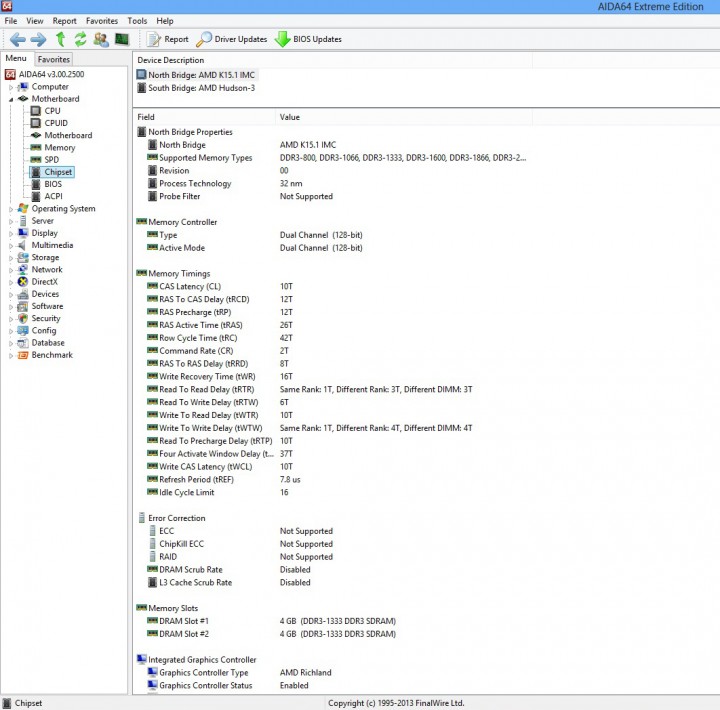
Task: Open the Motherboard sub-item under Motherboard
Action: [x=61, y=135]
